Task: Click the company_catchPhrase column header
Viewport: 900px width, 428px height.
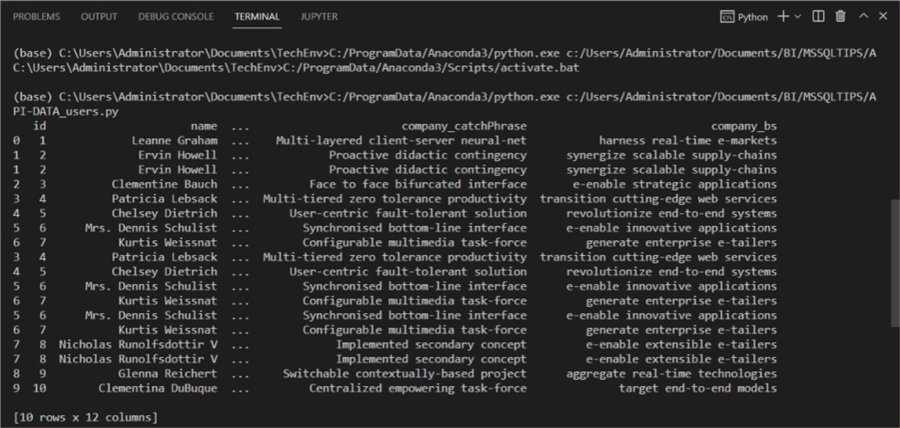Action: (464, 127)
